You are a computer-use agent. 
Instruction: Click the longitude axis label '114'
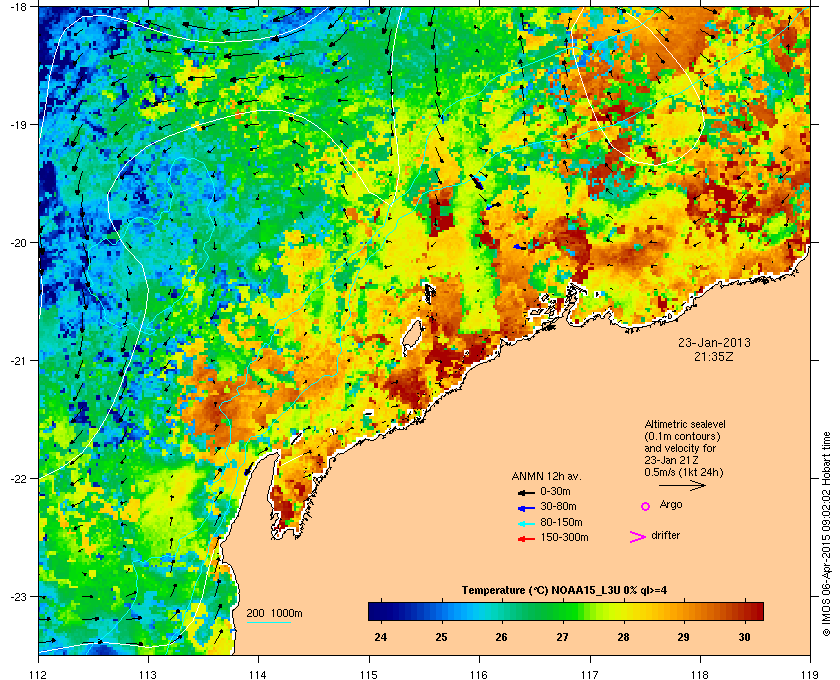click(x=258, y=675)
